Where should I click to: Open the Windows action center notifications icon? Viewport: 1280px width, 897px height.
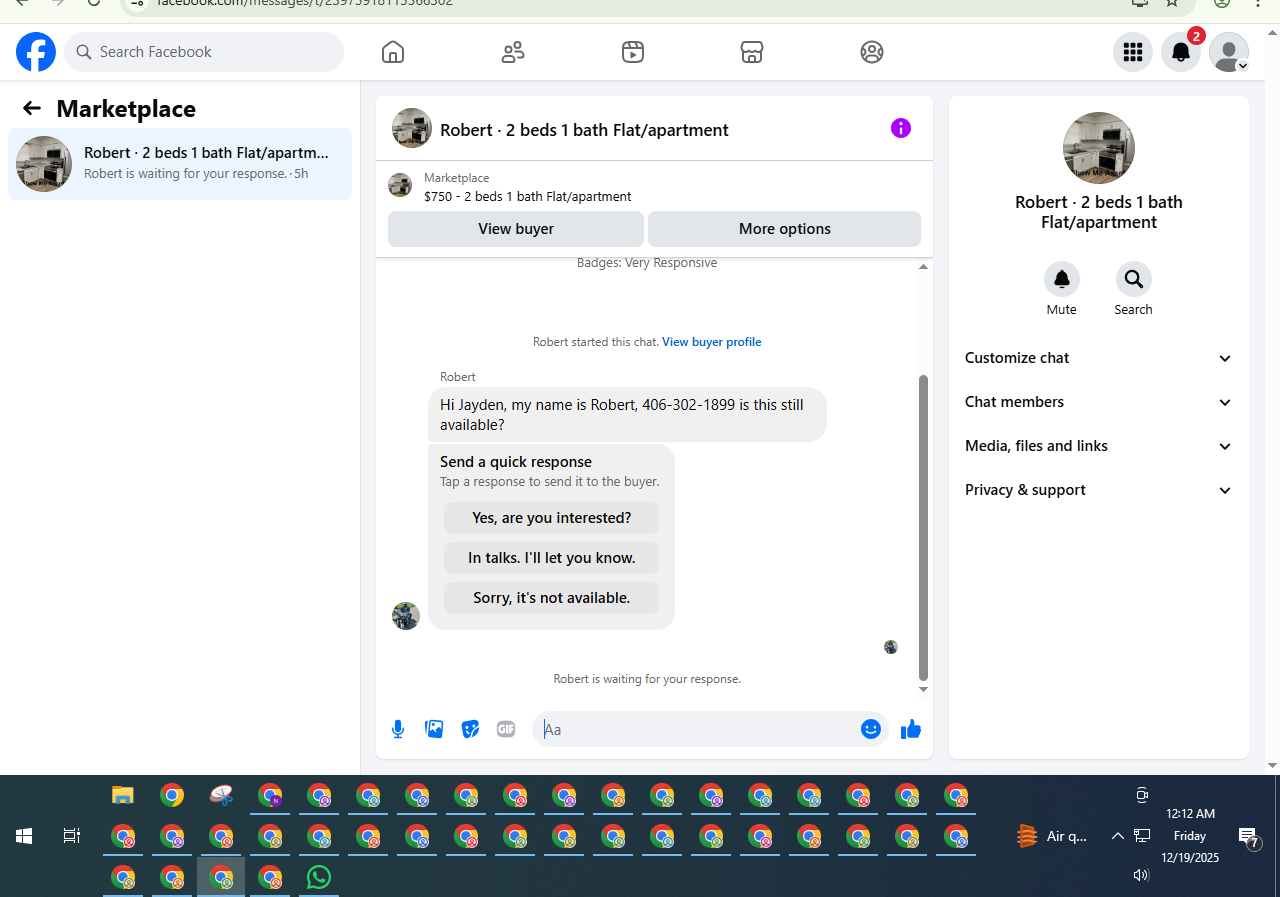tap(1249, 837)
